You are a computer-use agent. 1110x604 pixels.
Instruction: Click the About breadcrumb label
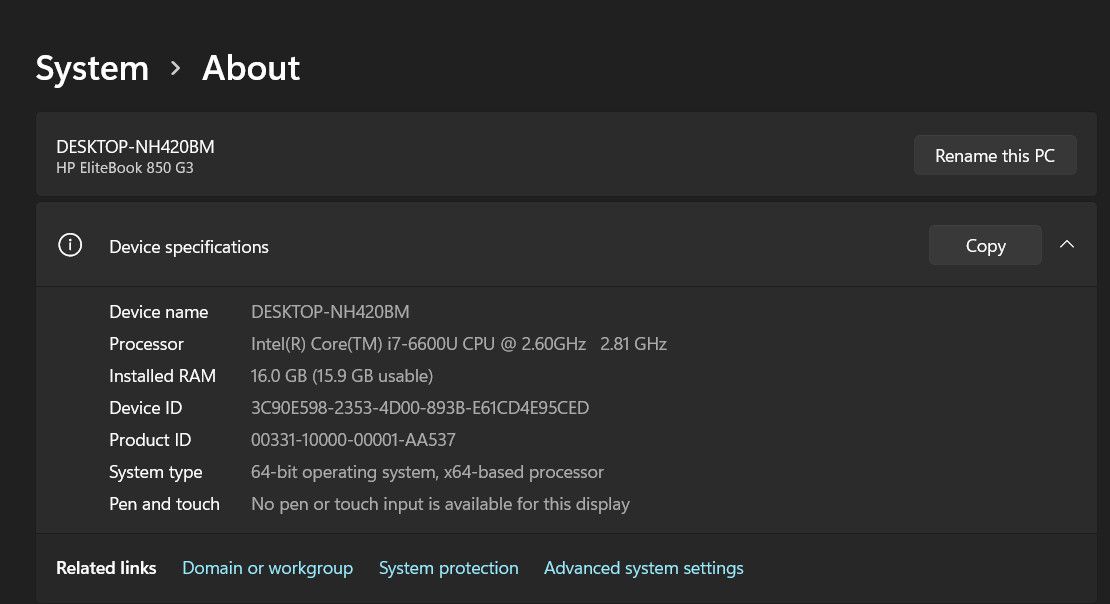(x=250, y=67)
